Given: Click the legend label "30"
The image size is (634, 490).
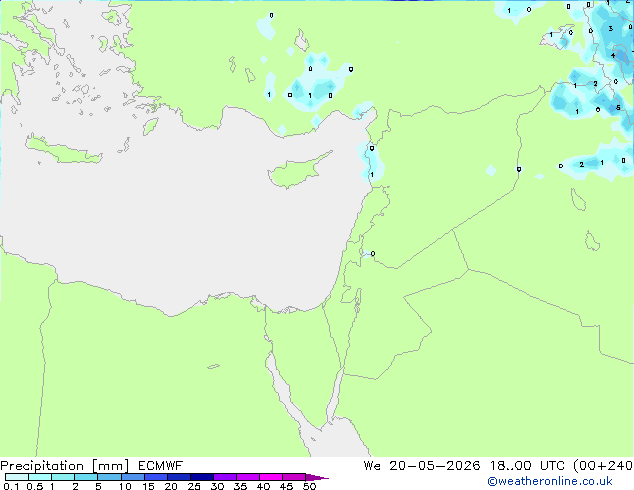Looking at the screenshot, I should point(217,486).
